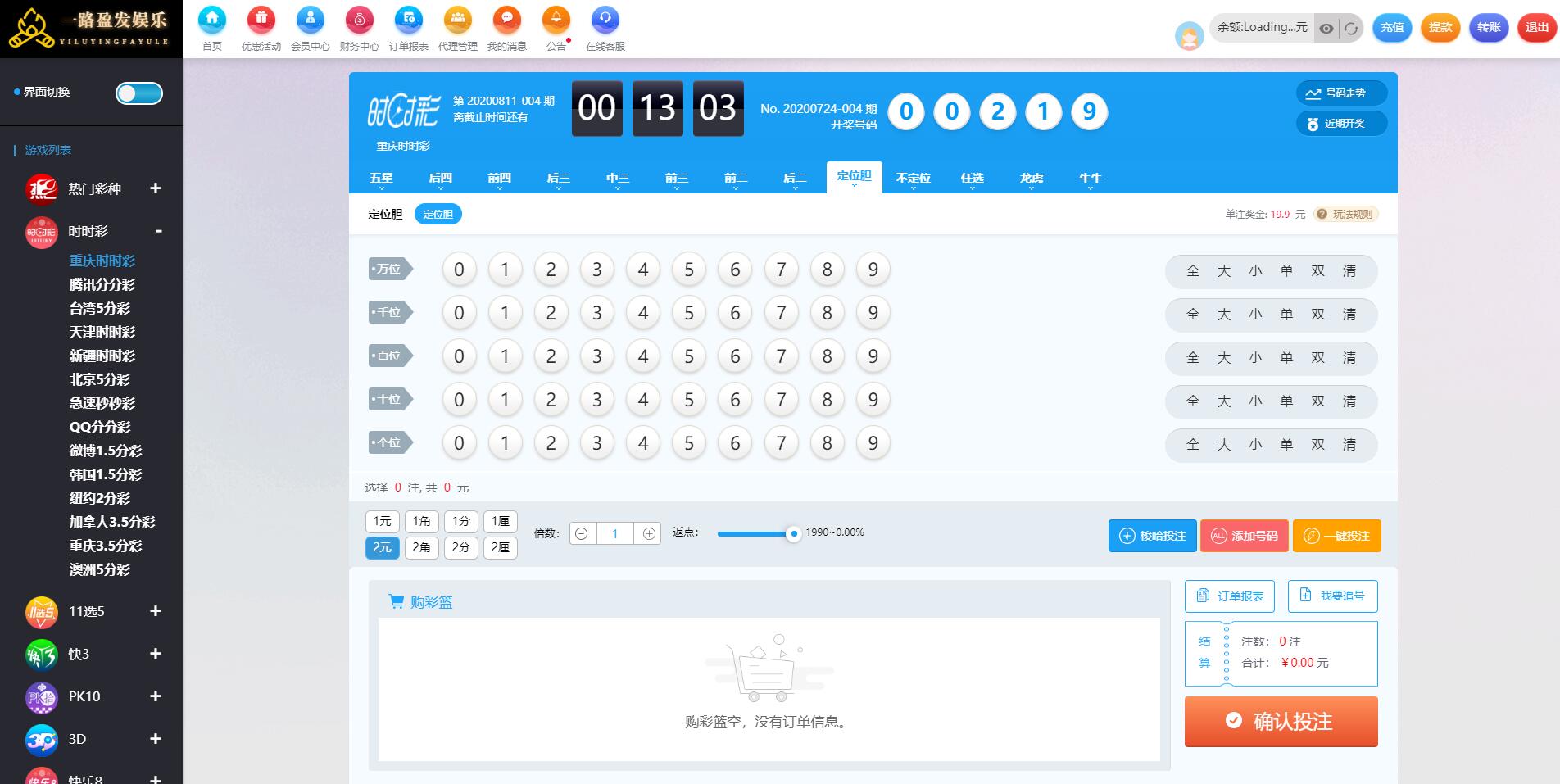Select the 2分 unit option

[461, 547]
